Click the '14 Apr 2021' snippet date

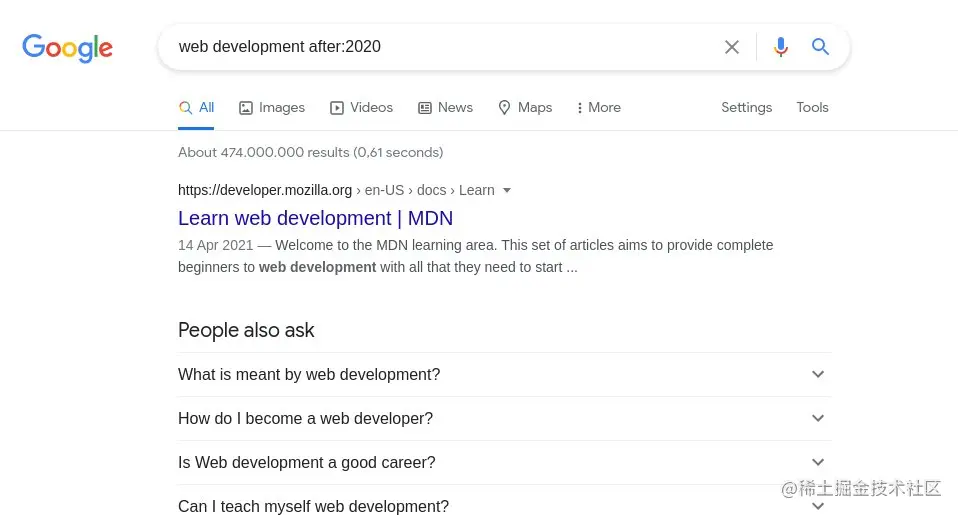tap(215, 245)
